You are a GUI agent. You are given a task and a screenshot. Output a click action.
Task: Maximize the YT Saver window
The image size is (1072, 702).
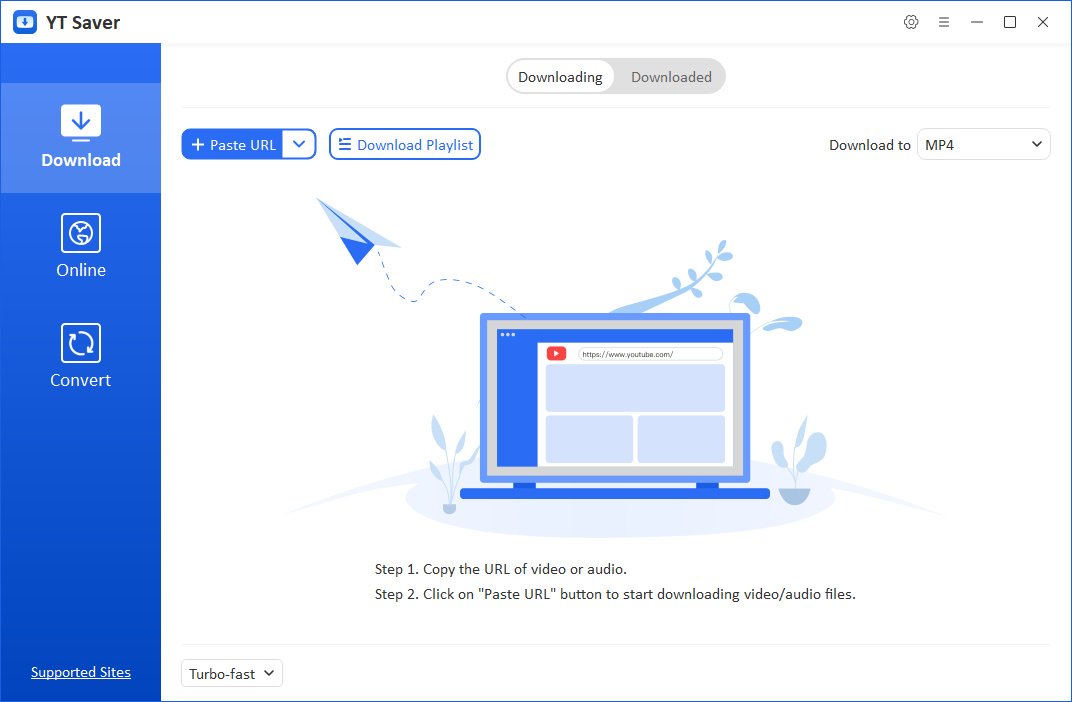tap(1010, 22)
